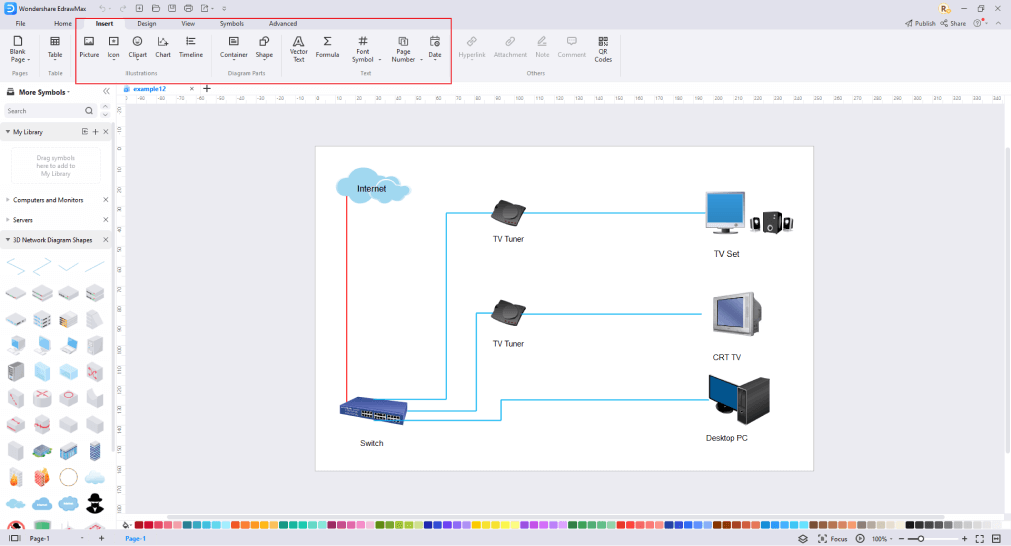Click the Undo arrow in title bar

tap(102, 8)
